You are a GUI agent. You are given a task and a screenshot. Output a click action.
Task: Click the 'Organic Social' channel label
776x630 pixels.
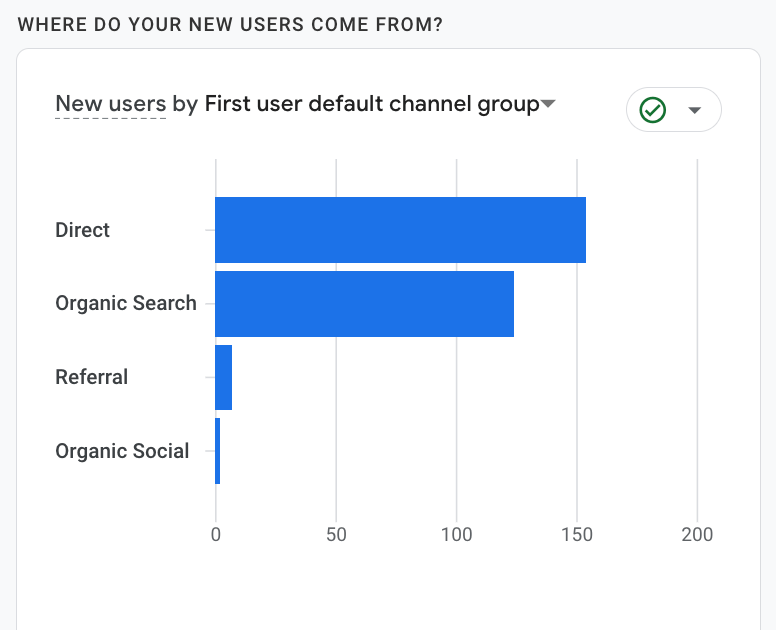tap(122, 451)
